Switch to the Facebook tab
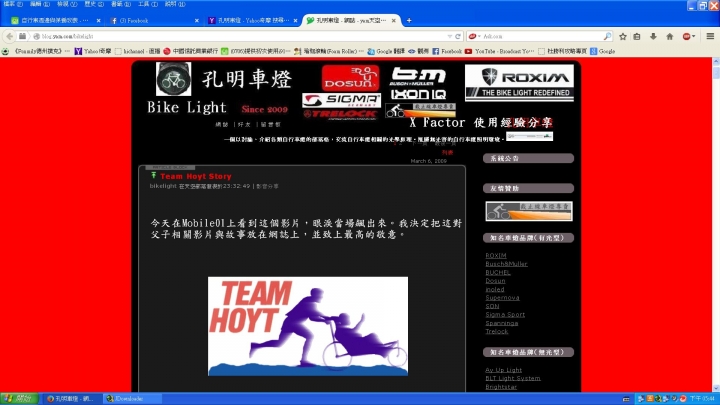The height and width of the screenshot is (405, 720). [154, 21]
